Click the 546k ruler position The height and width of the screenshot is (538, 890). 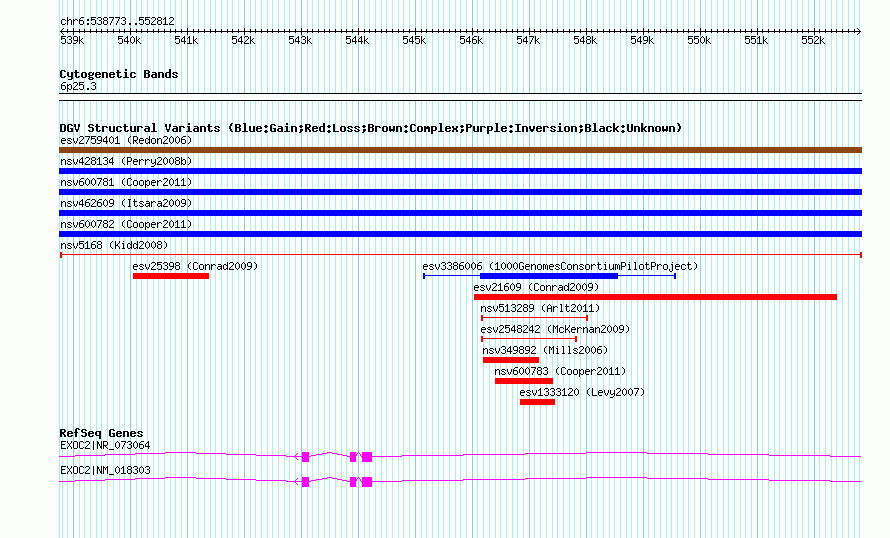471,40
